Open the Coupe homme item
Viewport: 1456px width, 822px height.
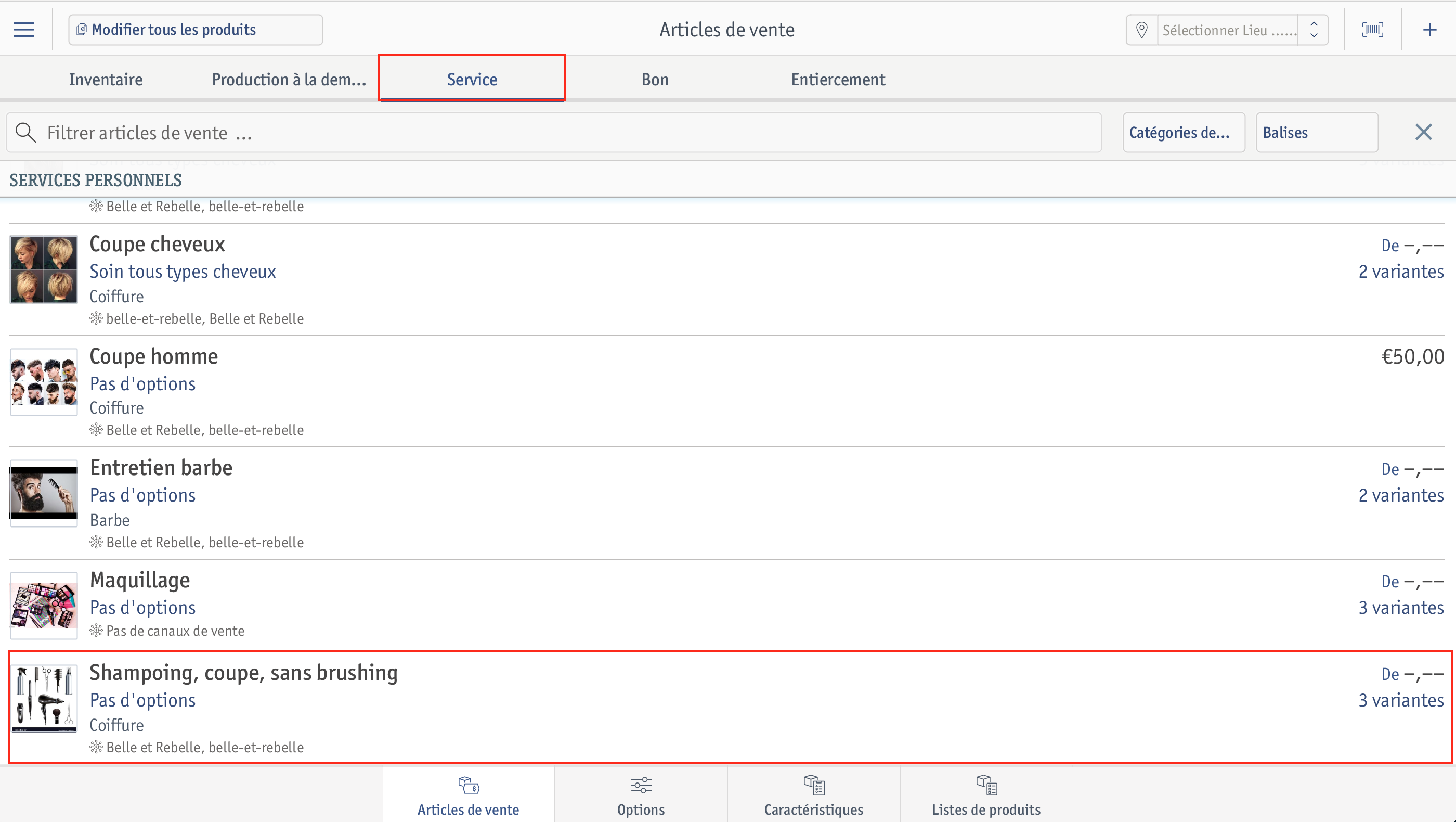pos(728,392)
